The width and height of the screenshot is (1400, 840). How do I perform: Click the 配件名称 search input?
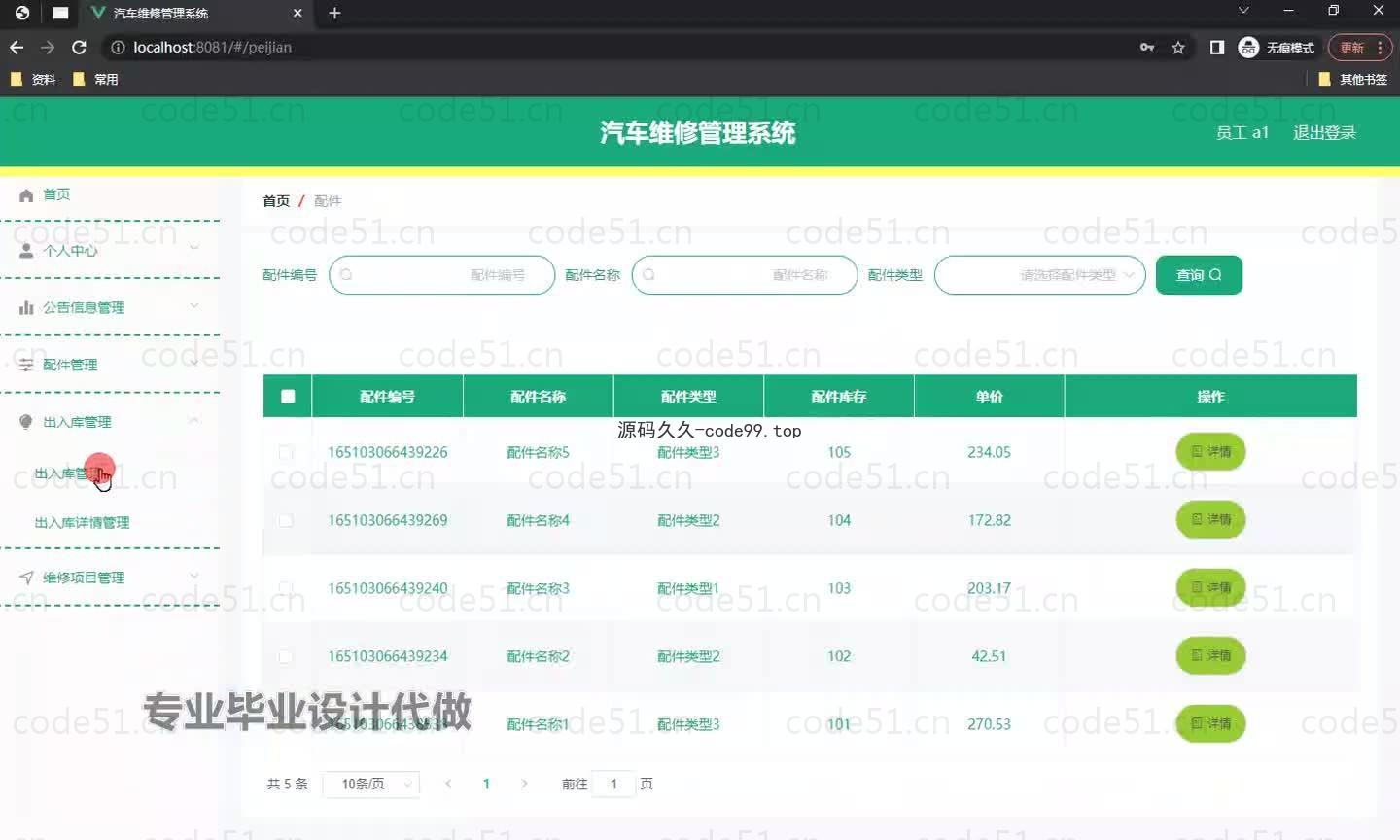[745, 275]
